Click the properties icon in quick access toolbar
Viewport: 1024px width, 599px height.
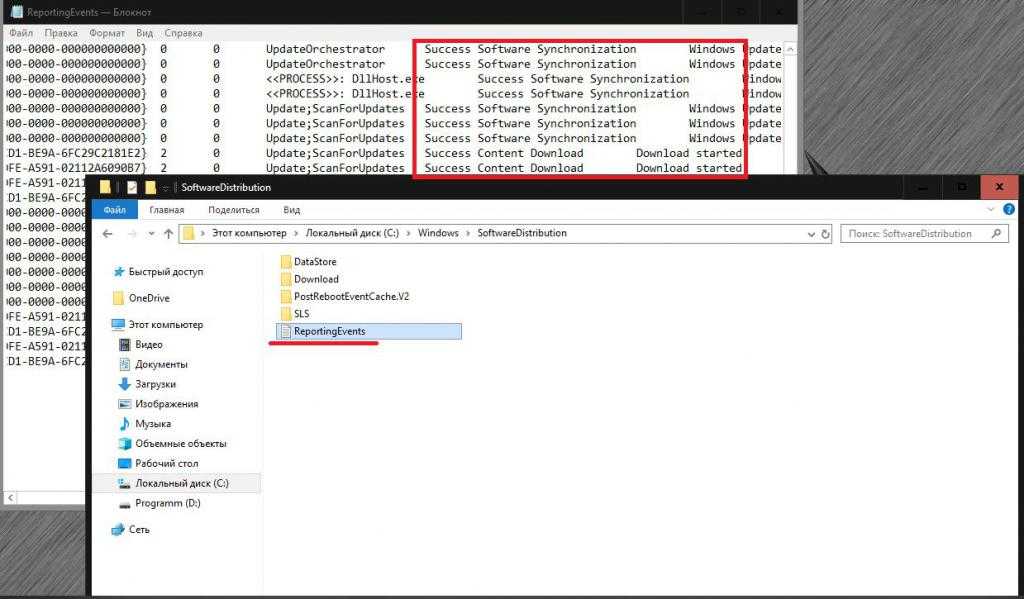pos(132,187)
